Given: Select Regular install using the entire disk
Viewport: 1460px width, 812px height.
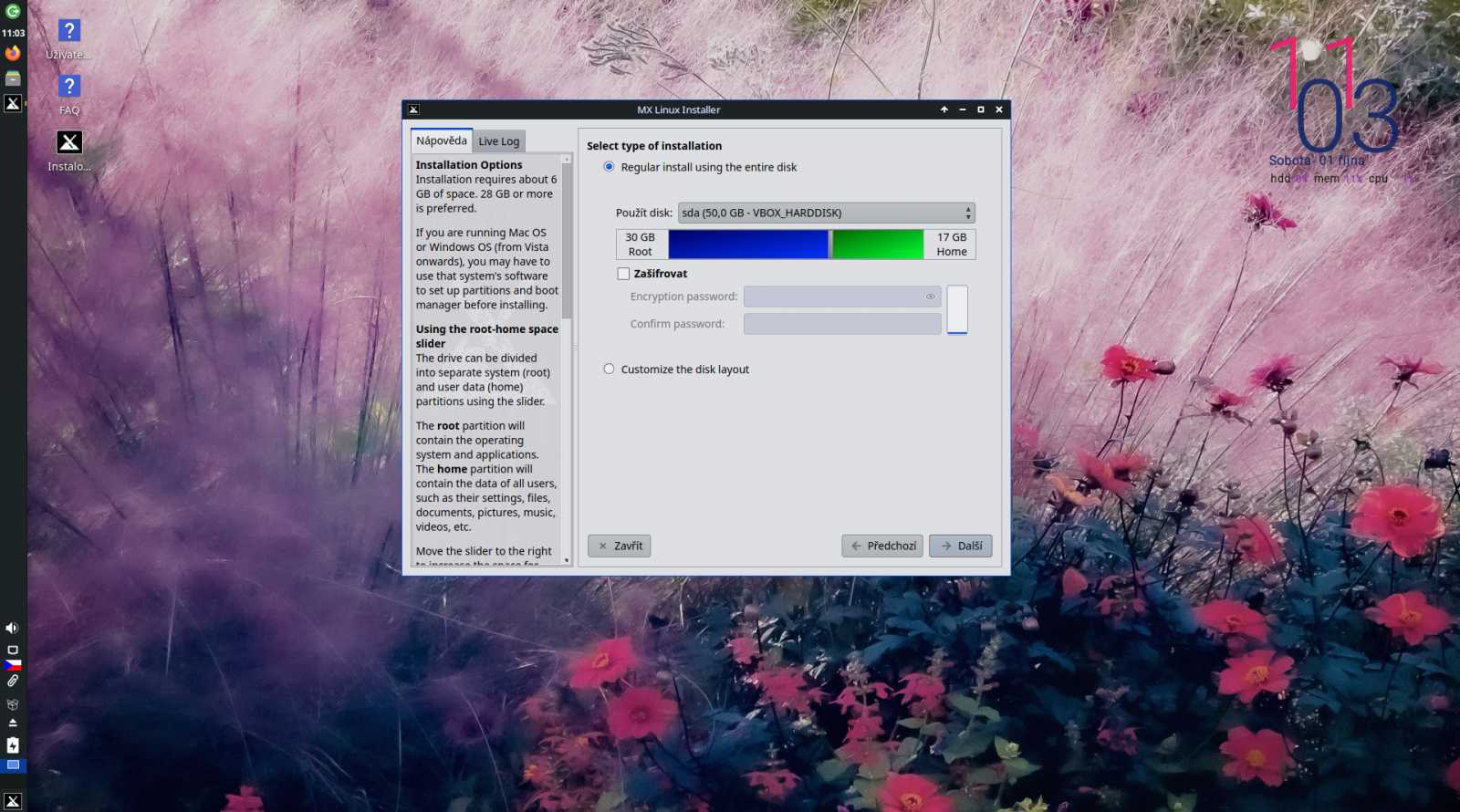Looking at the screenshot, I should 700,167.
